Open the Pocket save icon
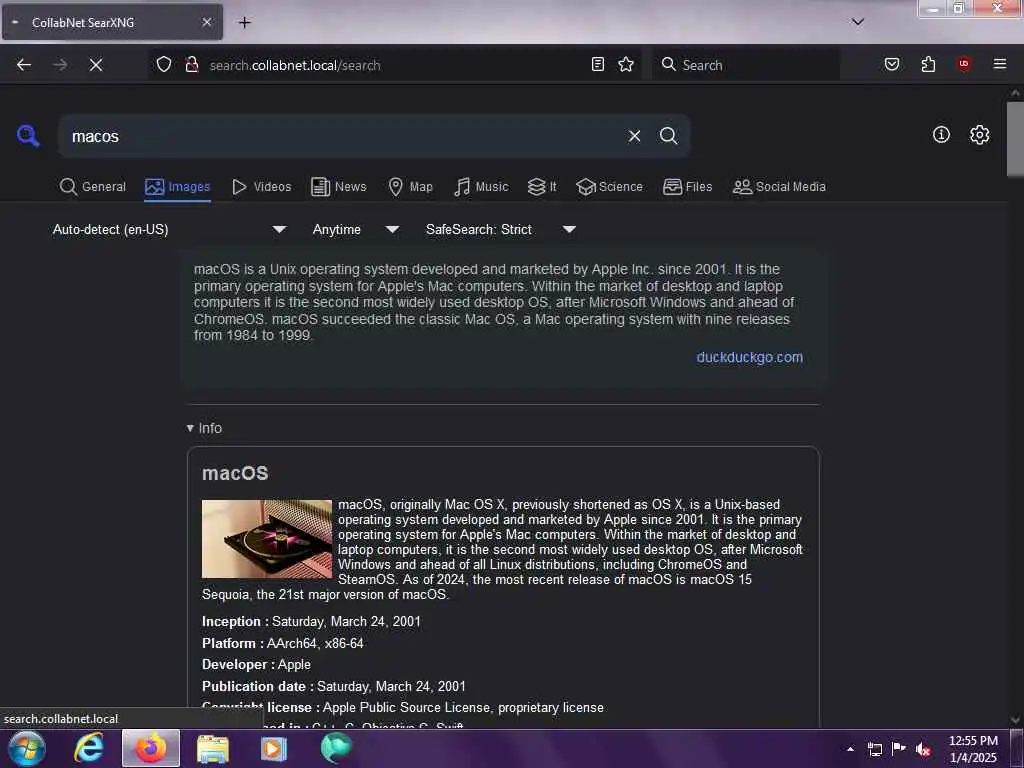The width and height of the screenshot is (1024, 768). 892,64
